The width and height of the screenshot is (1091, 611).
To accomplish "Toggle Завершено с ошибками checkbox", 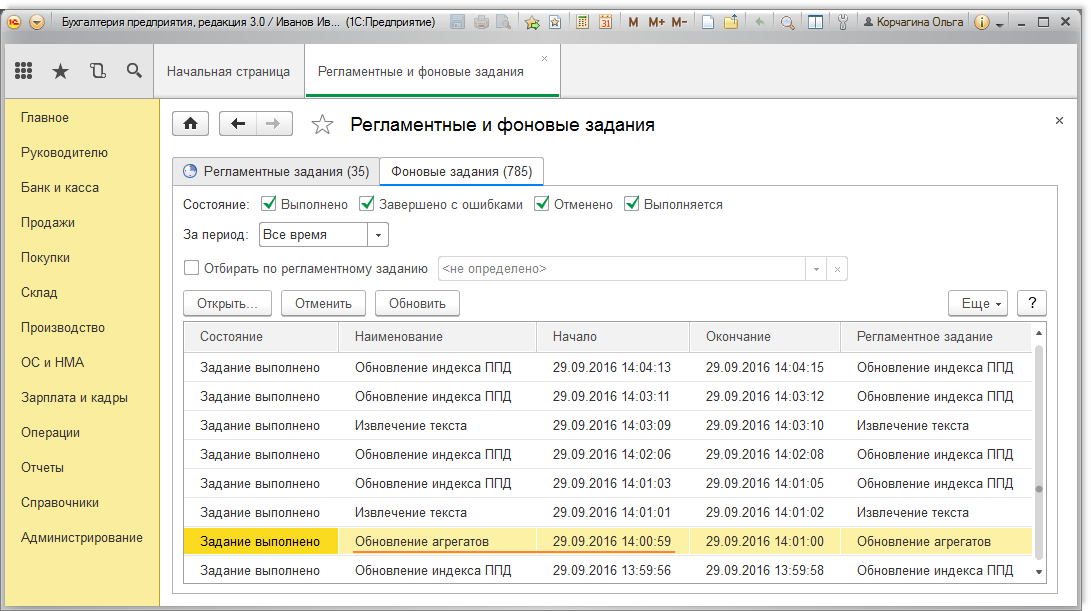I will tap(367, 204).
